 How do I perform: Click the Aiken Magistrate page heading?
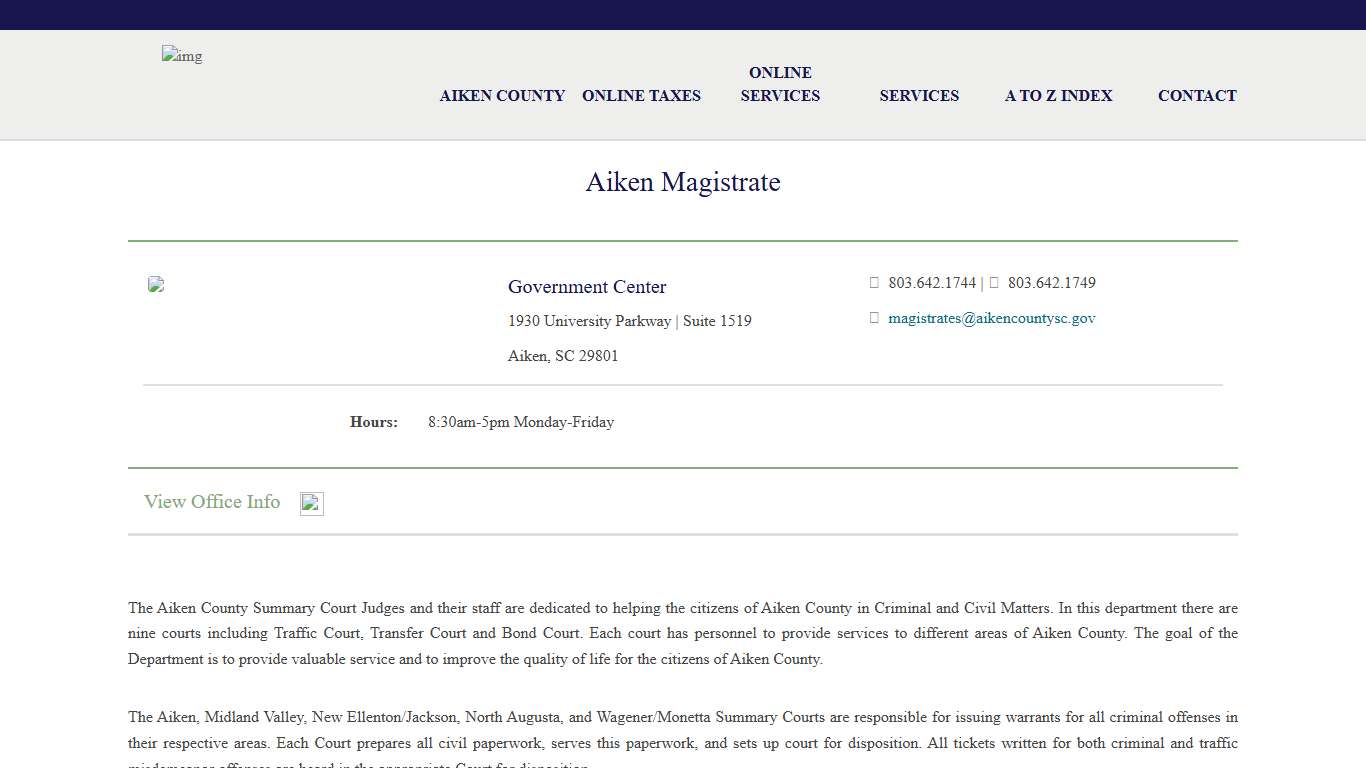tap(683, 182)
